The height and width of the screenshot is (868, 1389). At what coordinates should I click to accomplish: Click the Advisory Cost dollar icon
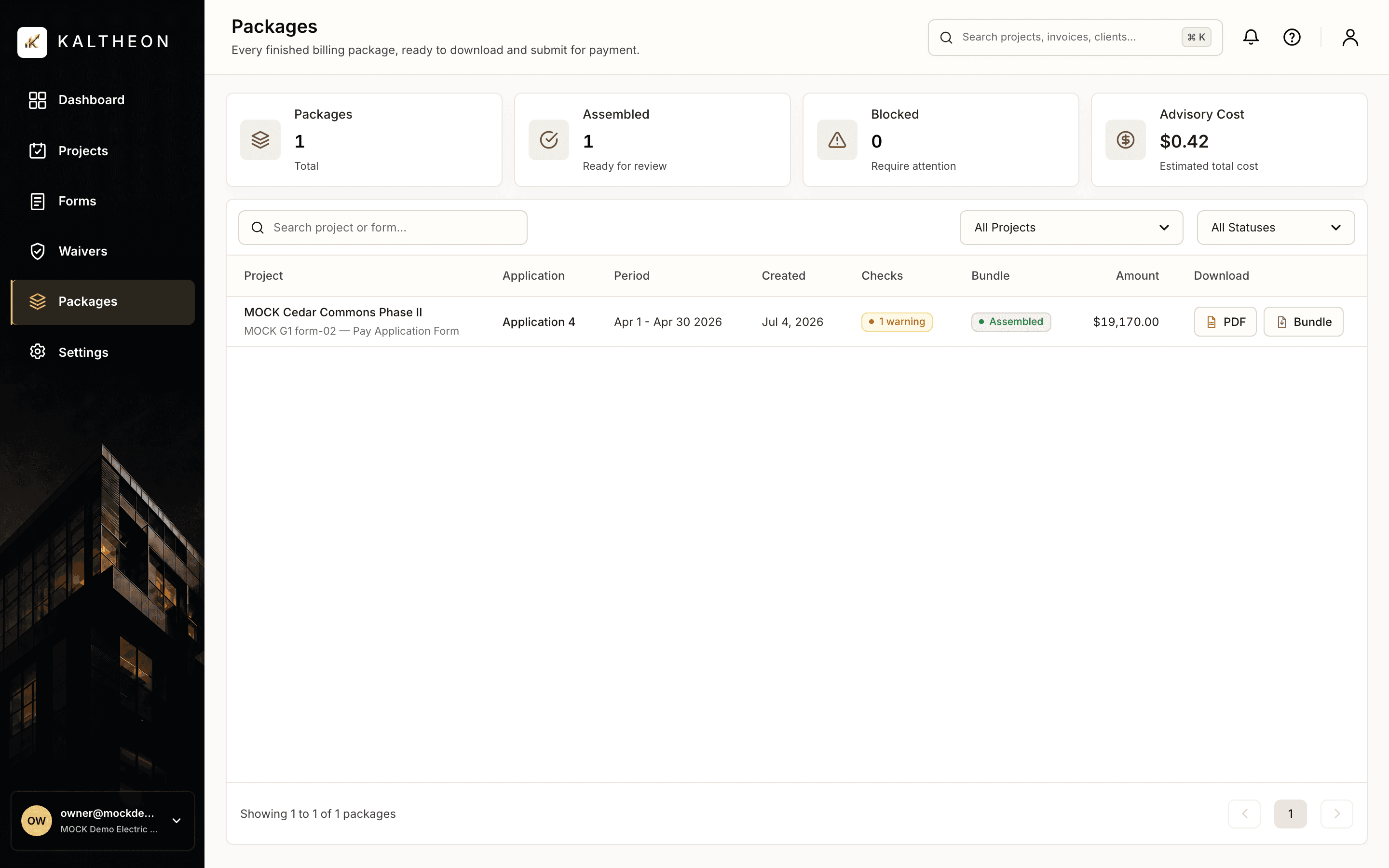[x=1125, y=139]
